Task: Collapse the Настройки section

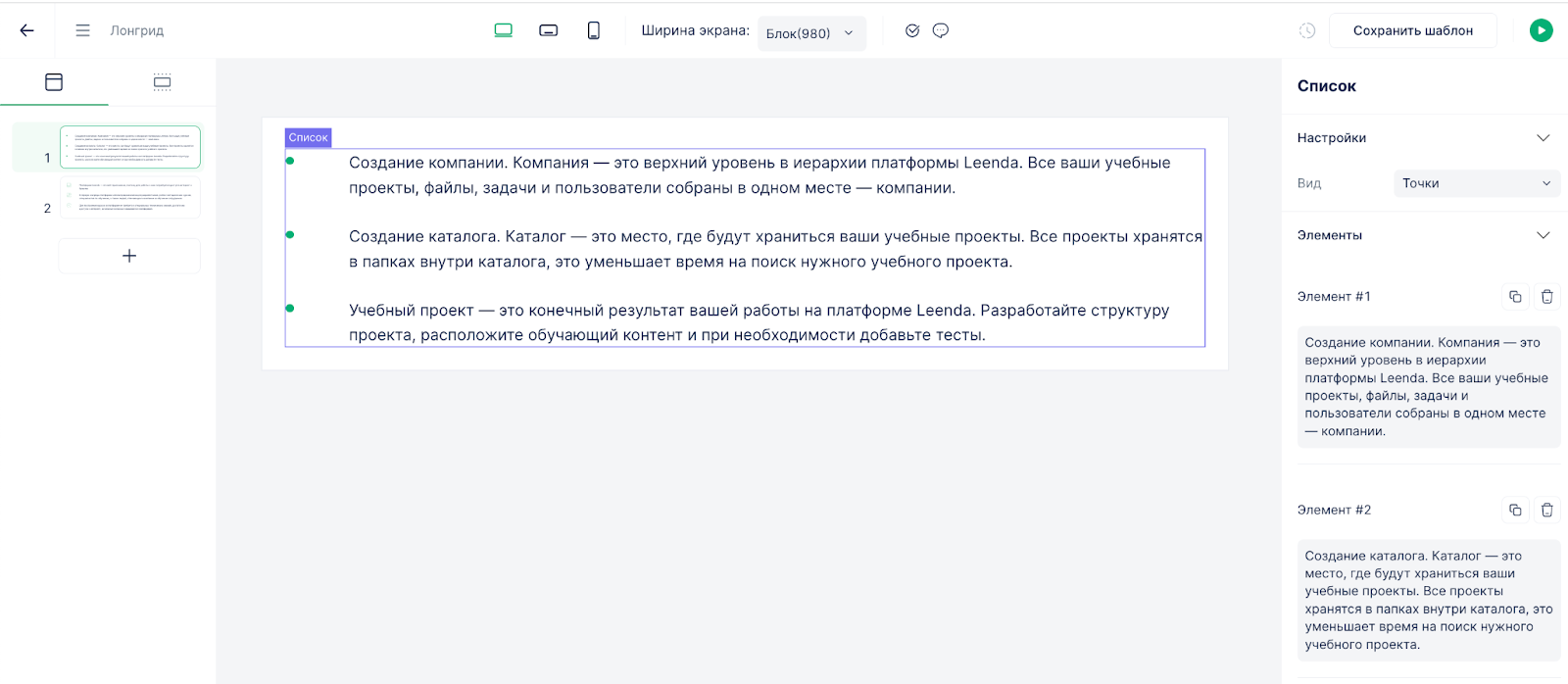Action: (x=1543, y=138)
